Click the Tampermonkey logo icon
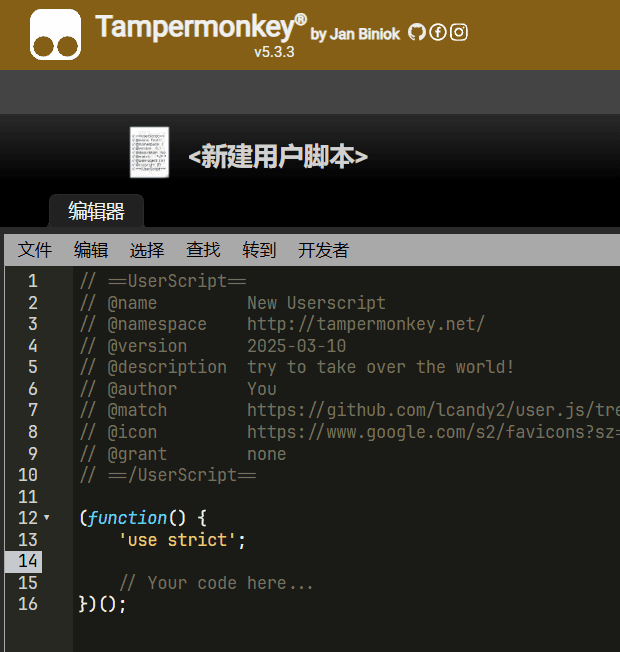620x652 pixels. point(55,35)
